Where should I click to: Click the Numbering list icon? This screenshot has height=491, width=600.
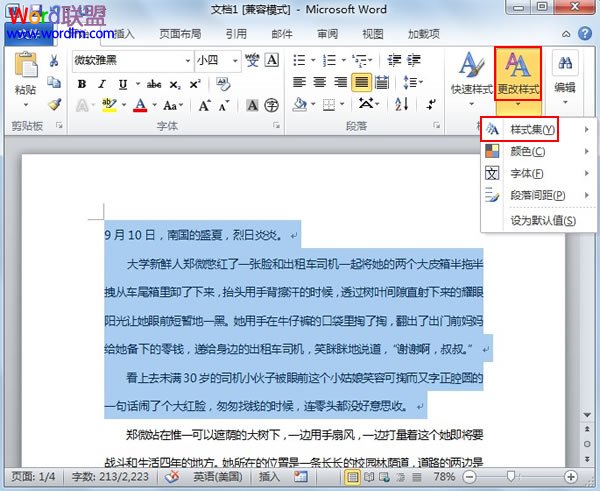click(329, 60)
